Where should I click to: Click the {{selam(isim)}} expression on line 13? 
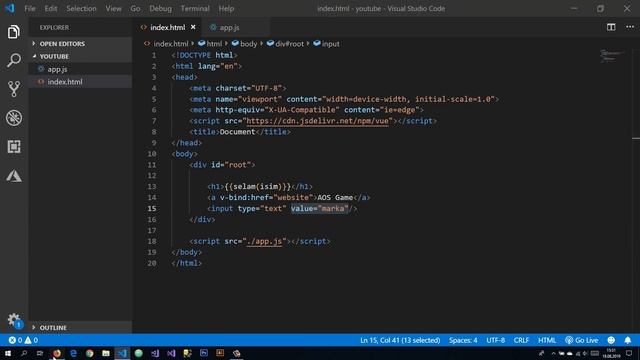point(258,187)
